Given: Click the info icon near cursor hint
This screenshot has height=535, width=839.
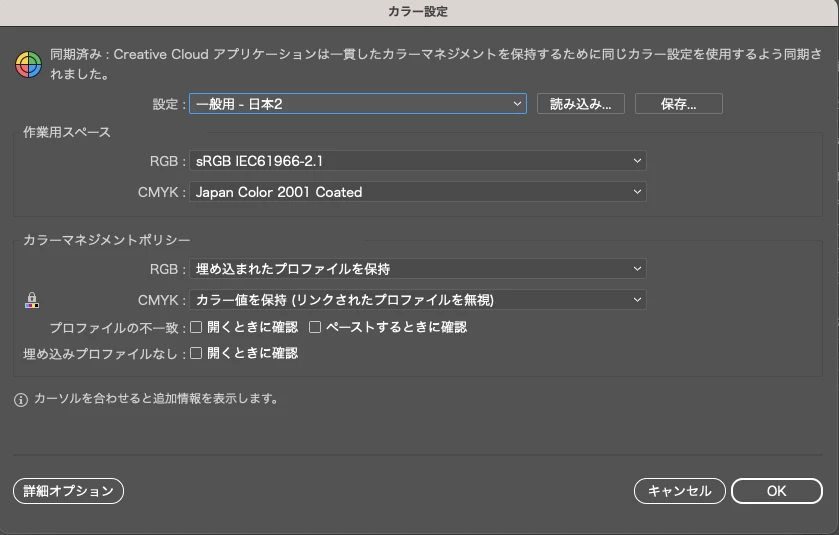Looking at the screenshot, I should click(21, 400).
